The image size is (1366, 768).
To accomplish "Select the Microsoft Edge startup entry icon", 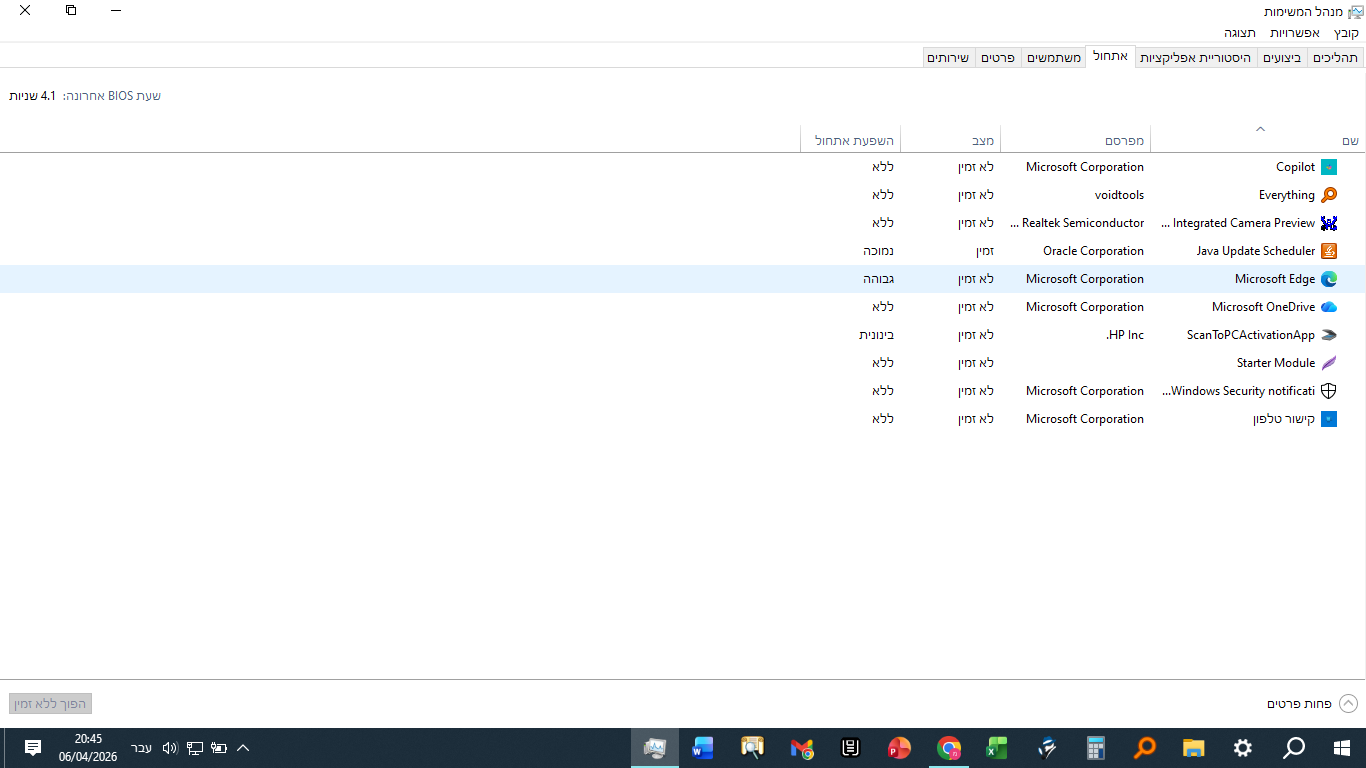I will click(1328, 279).
